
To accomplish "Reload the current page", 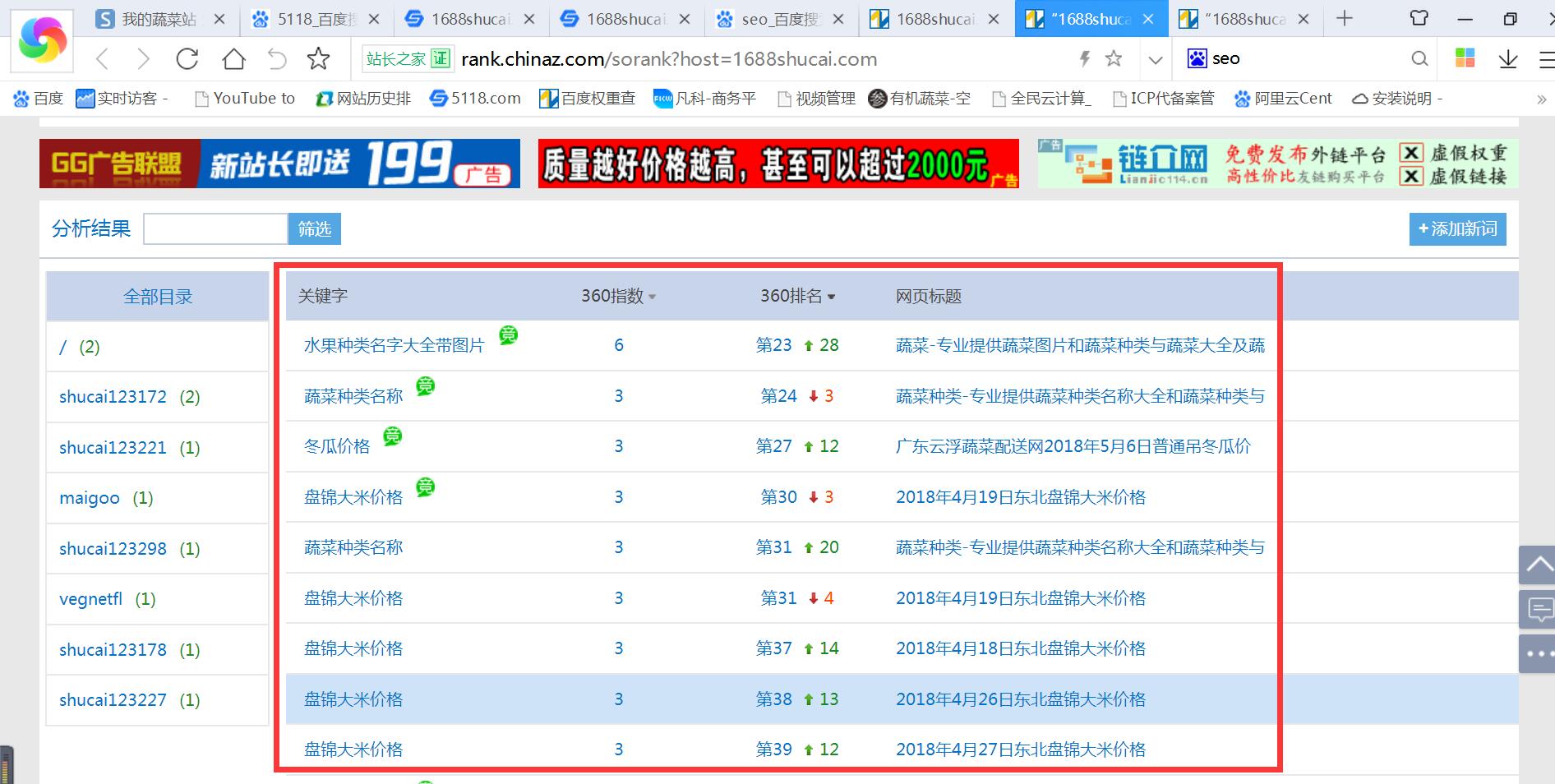I will click(187, 58).
